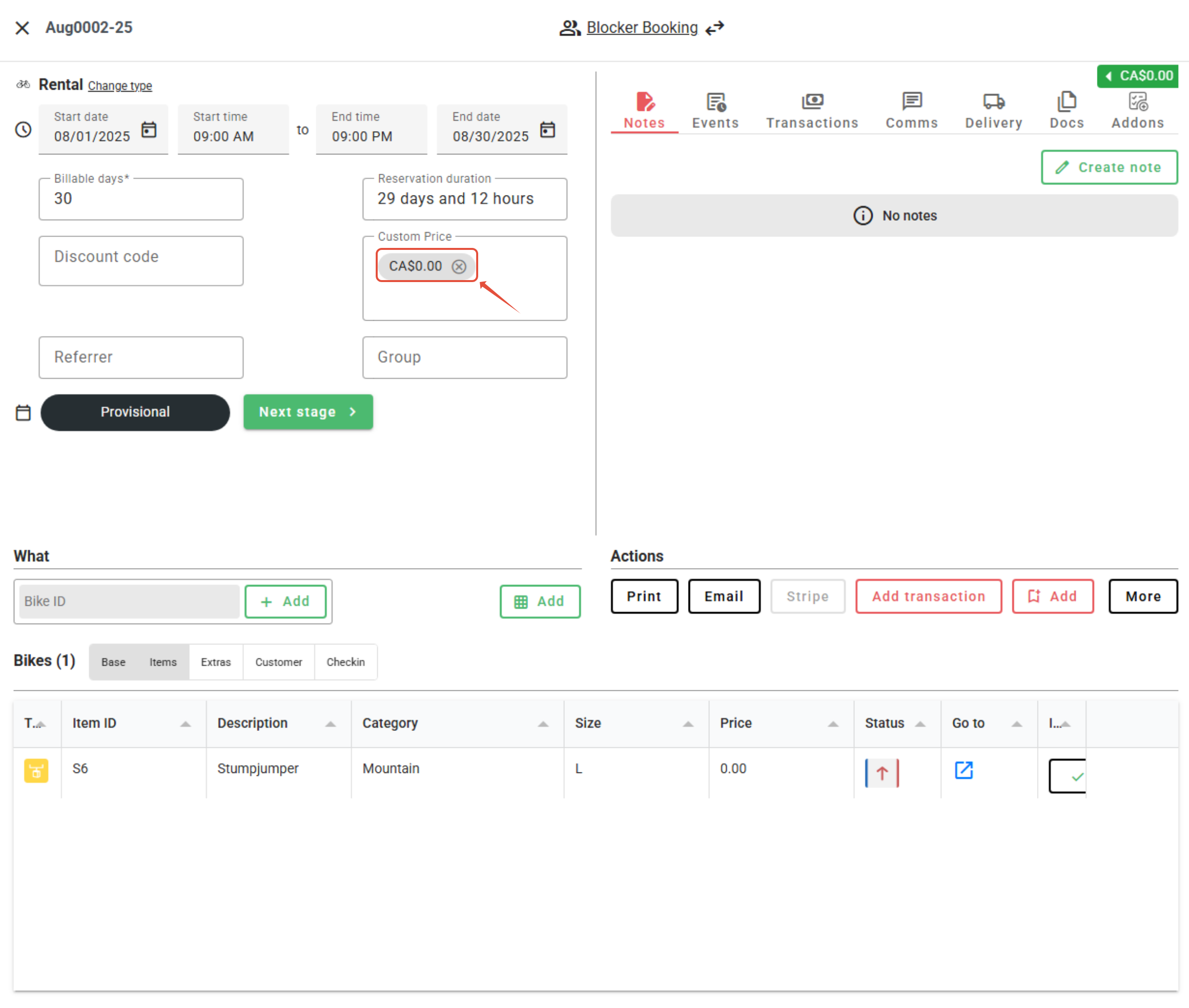Click the Change type link
The image size is (1189, 1008).
tap(119, 86)
